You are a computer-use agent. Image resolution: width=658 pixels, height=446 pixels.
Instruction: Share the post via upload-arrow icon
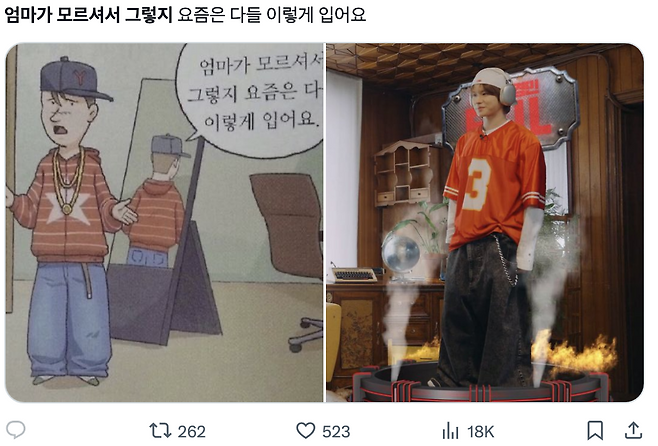(x=633, y=430)
